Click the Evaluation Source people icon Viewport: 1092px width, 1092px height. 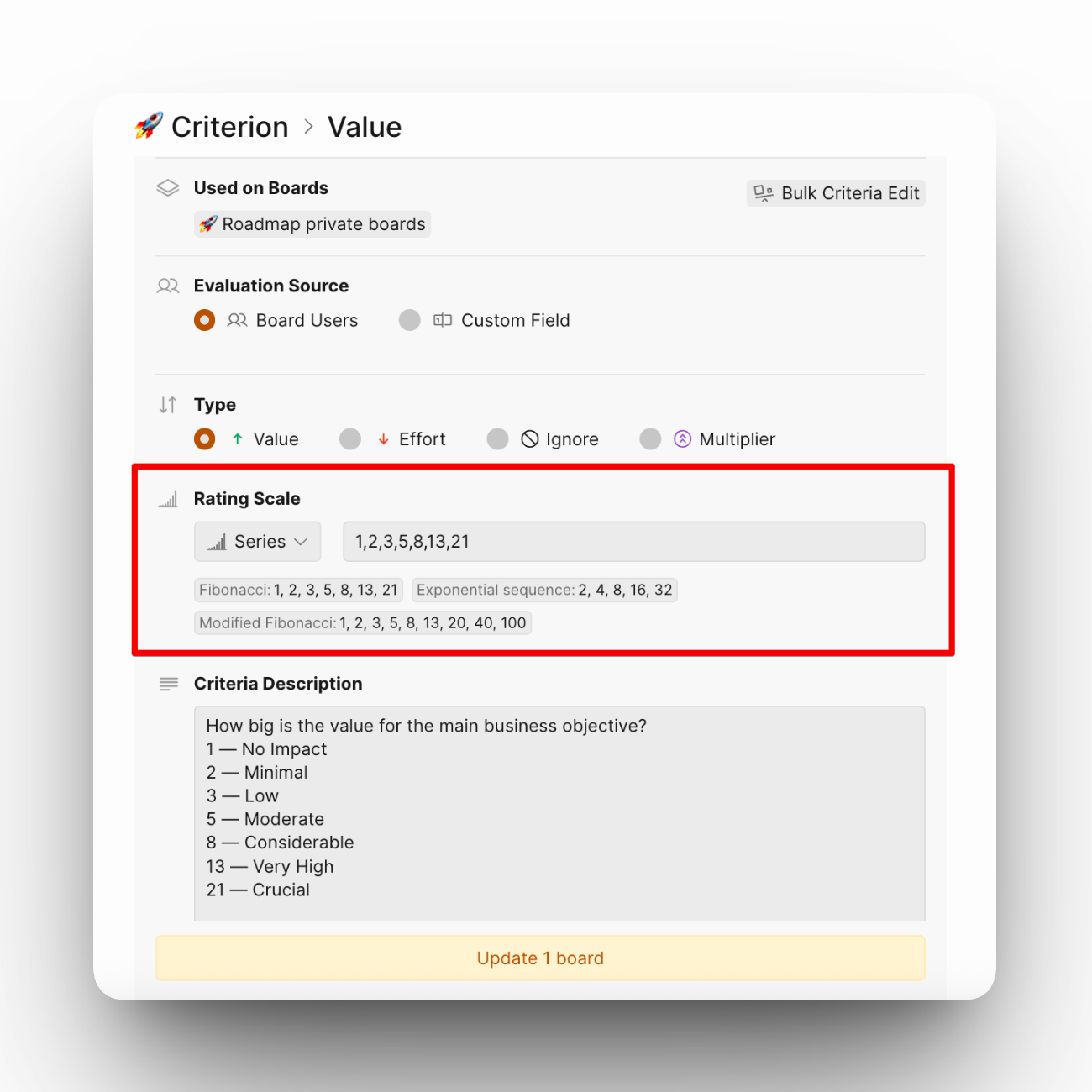[x=168, y=286]
